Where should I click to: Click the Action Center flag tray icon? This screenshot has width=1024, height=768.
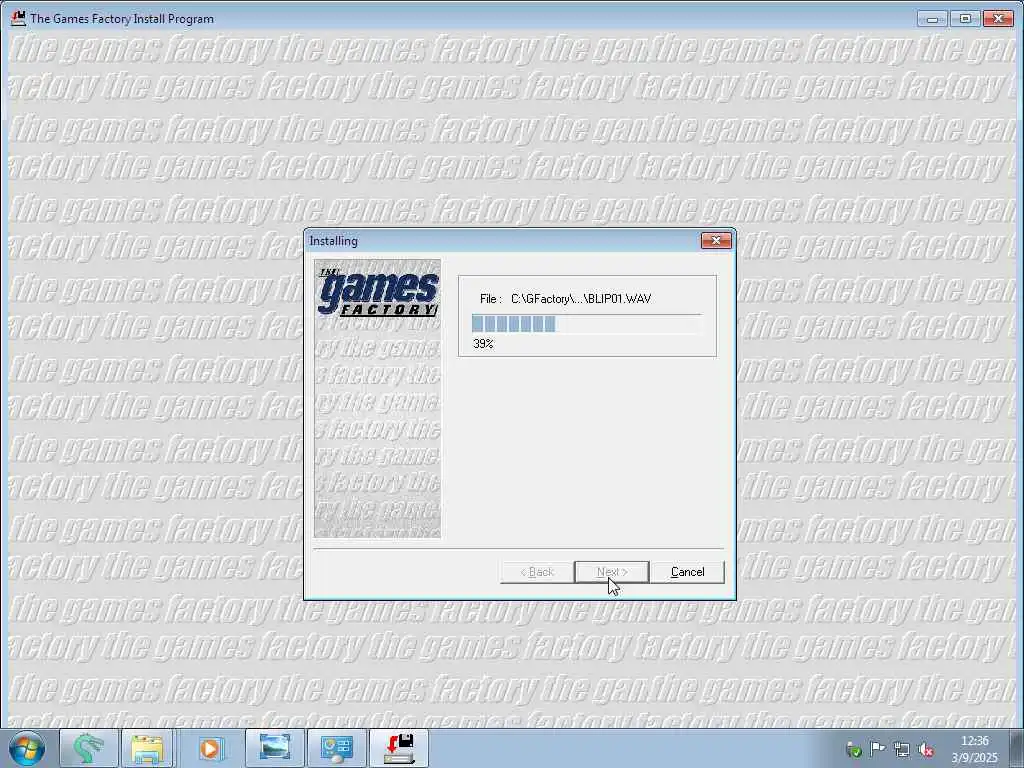coord(878,750)
